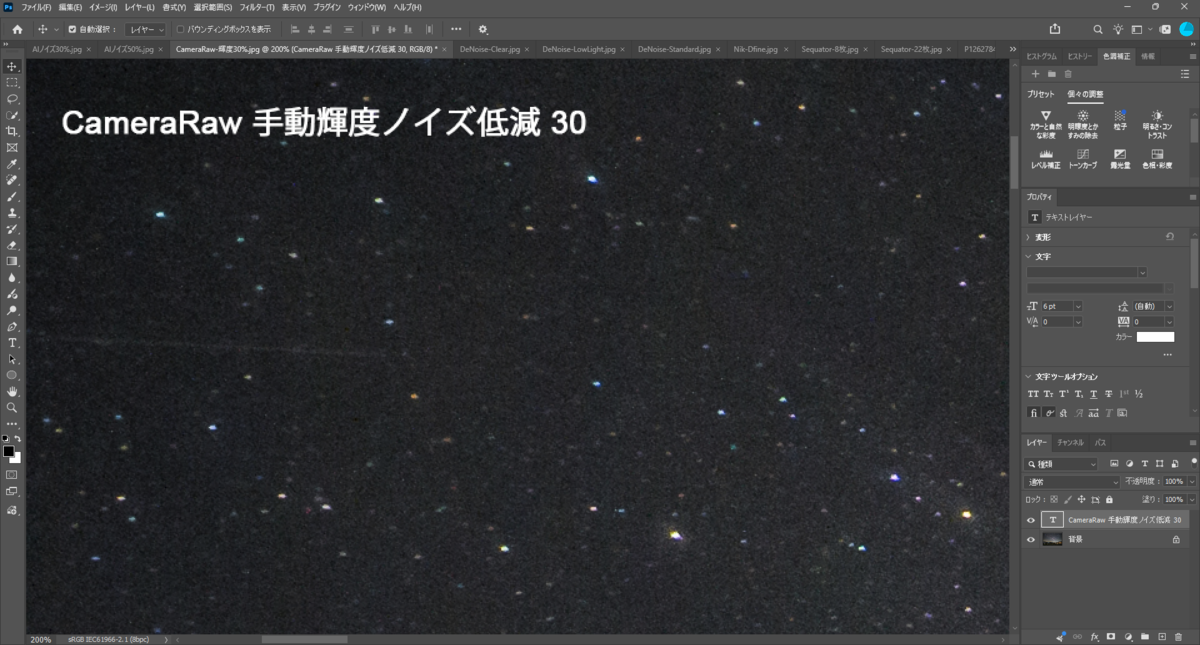Image resolution: width=1200 pixels, height=645 pixels.
Task: Add a Brightness/Contrast adjustment (明るさ・コントラスト)
Action: click(x=1157, y=123)
